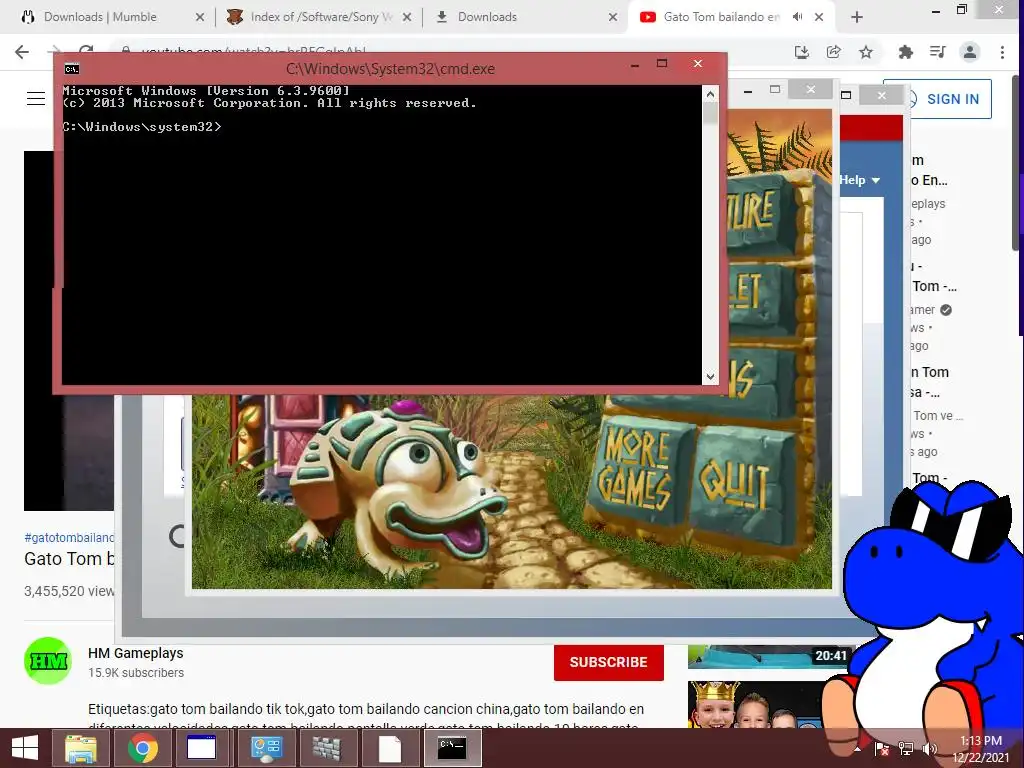Open media controls icon in Chrome

937,52
